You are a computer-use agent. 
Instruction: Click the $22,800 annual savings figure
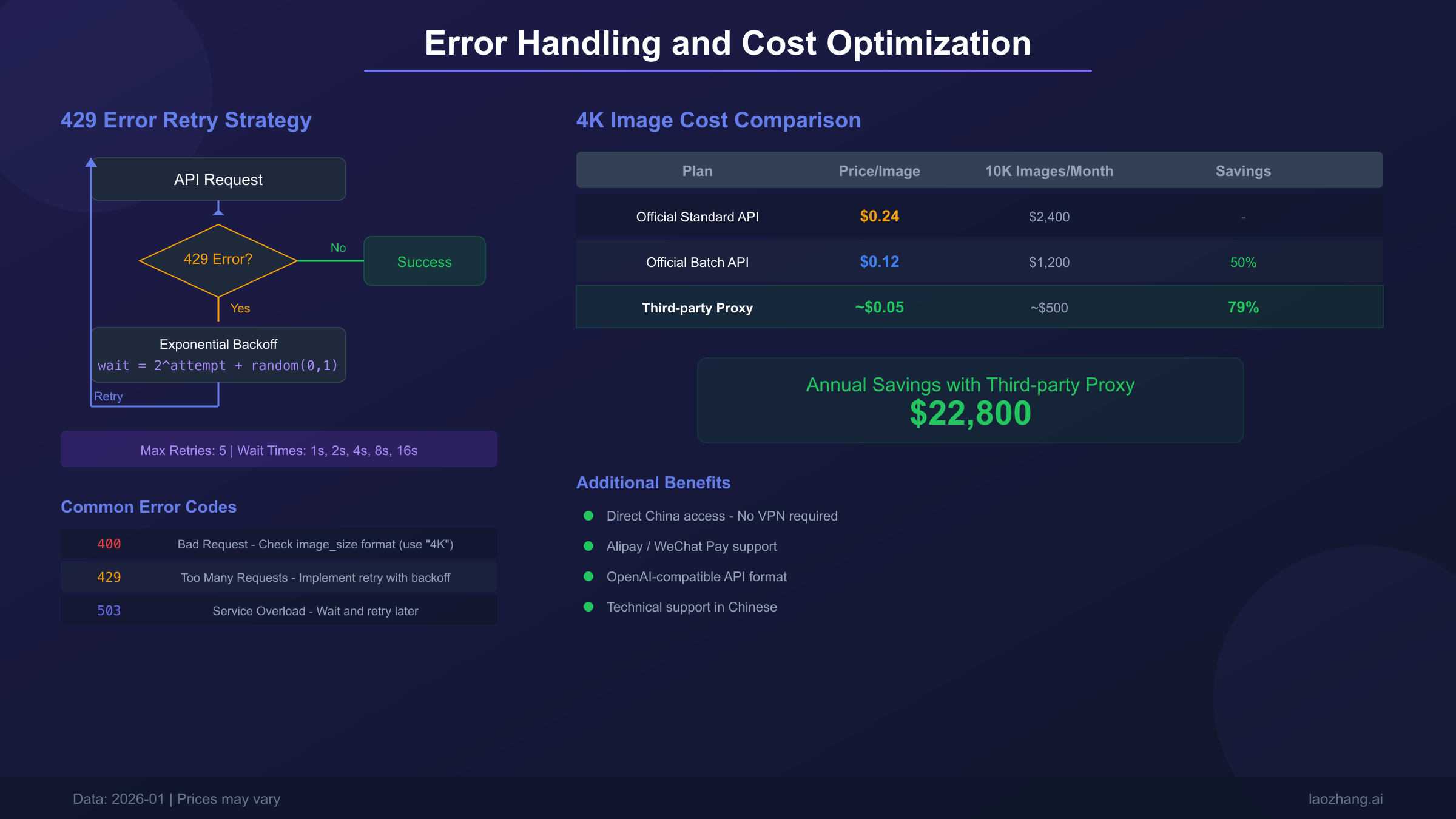[x=970, y=414]
